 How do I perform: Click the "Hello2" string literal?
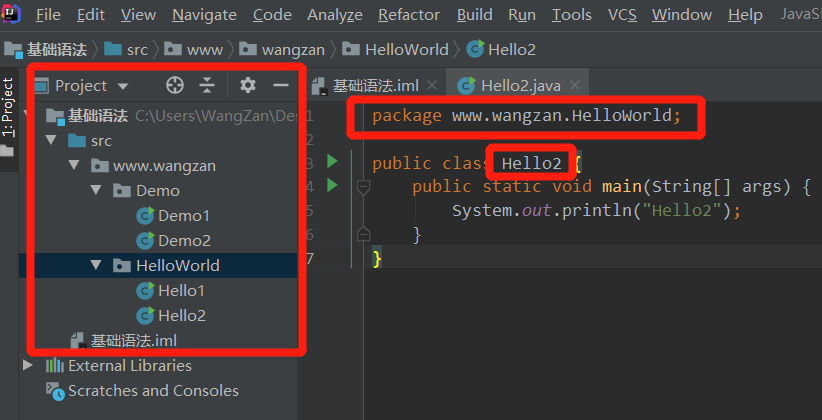[x=682, y=211]
